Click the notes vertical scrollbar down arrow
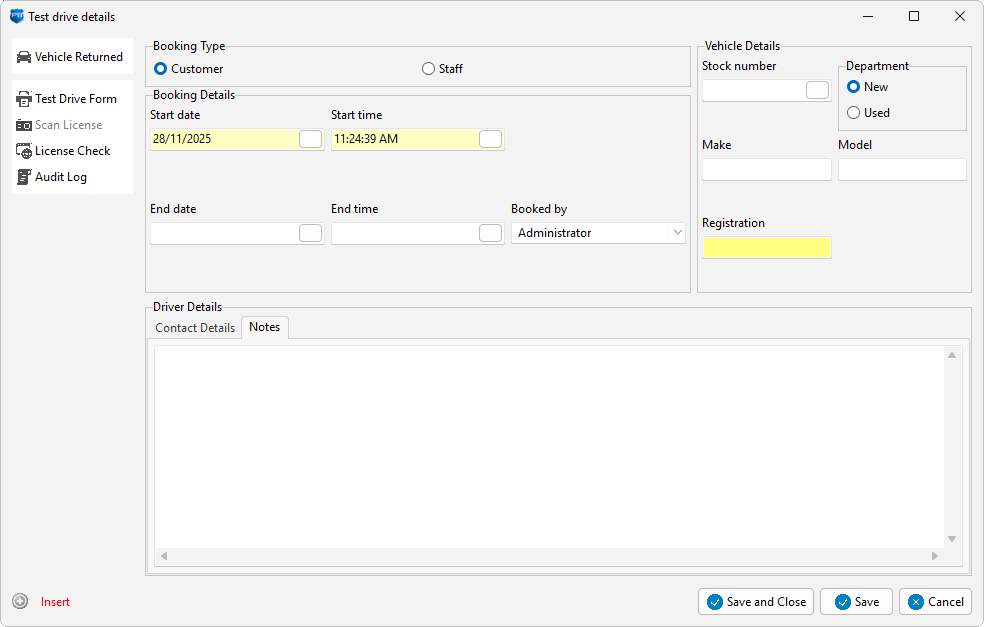Image resolution: width=984 pixels, height=627 pixels. (952, 538)
